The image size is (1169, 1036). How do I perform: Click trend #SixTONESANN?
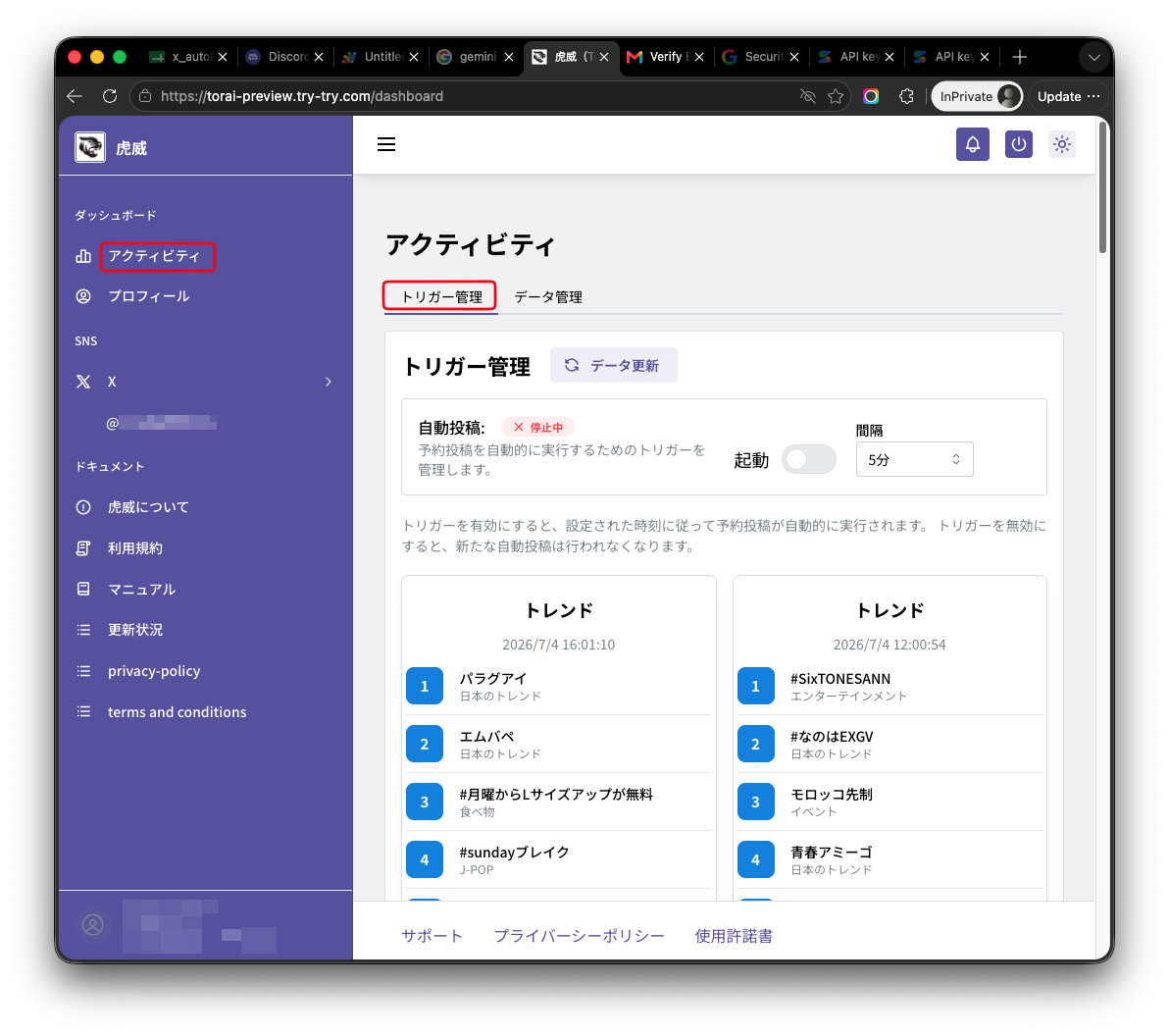889,686
